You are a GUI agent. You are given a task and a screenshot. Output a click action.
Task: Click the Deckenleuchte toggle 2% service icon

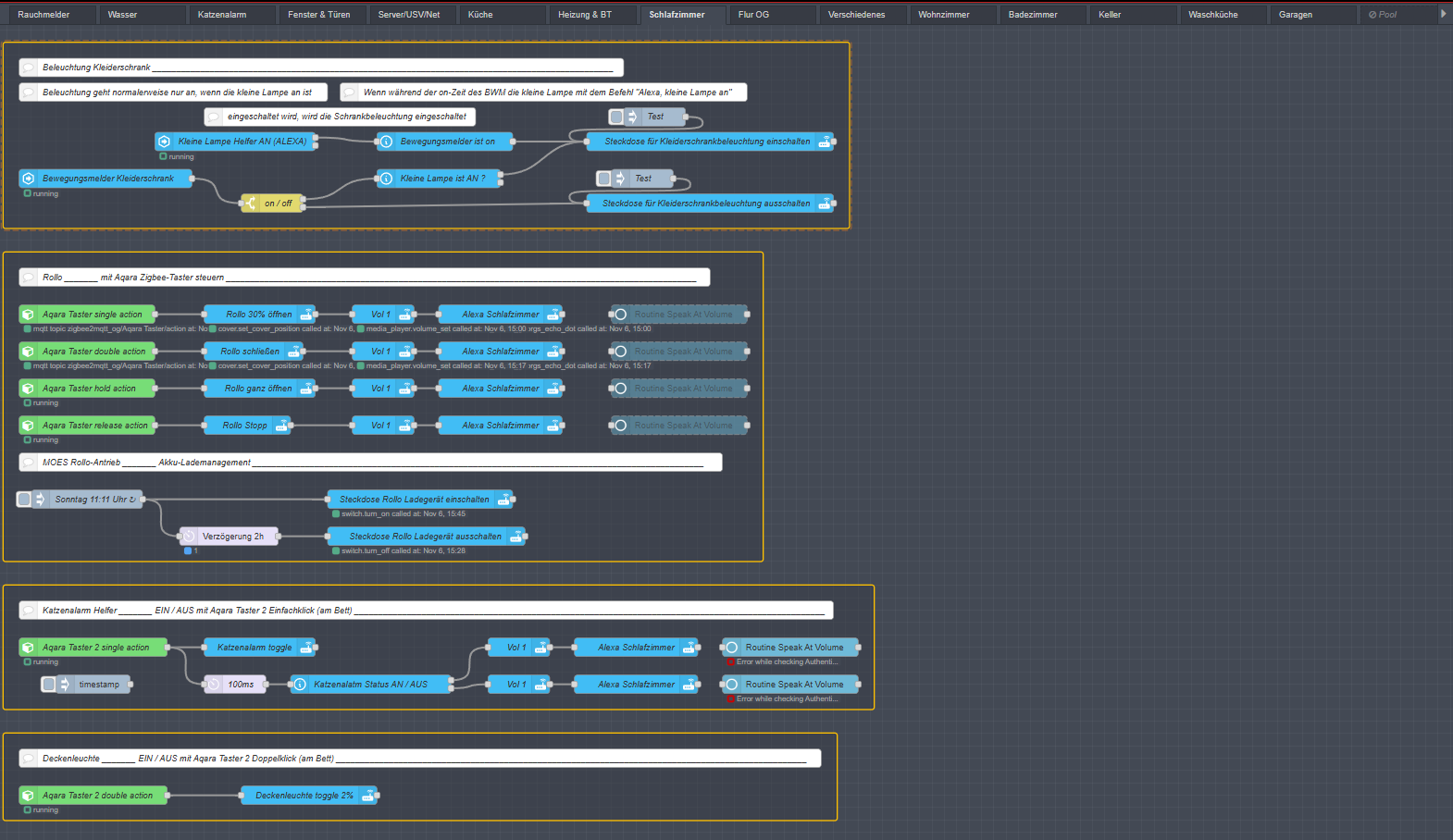pos(368,796)
